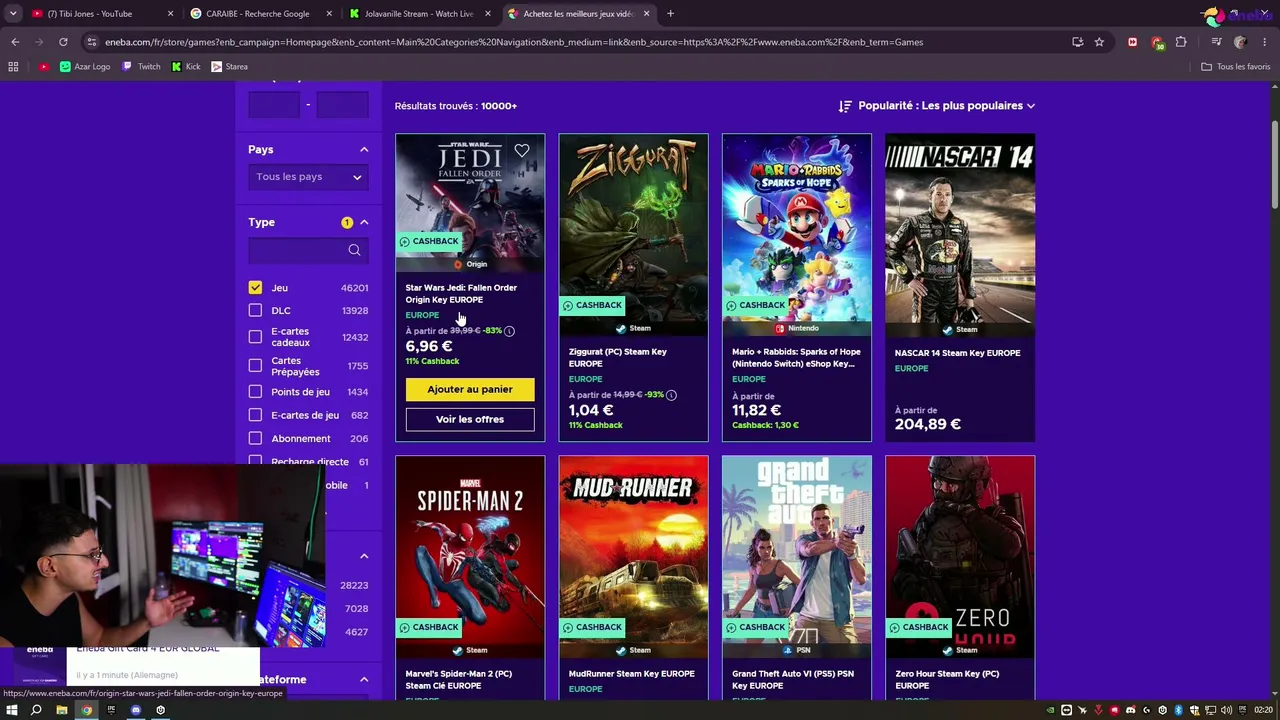Open the Tous les pays dropdown
1280x720 pixels.
pos(308,177)
